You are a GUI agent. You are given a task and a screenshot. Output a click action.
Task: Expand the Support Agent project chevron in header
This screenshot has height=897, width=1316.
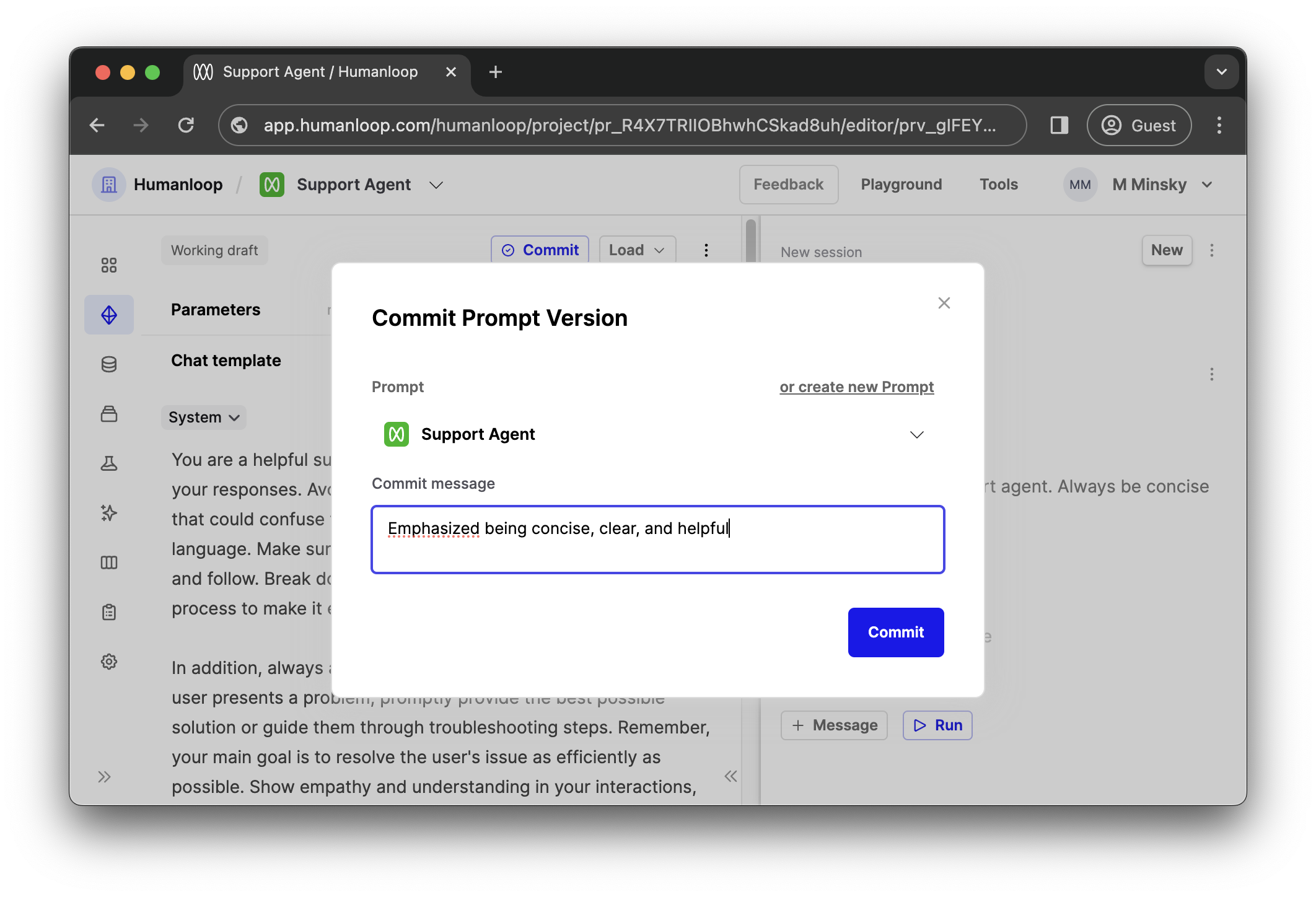coord(436,185)
